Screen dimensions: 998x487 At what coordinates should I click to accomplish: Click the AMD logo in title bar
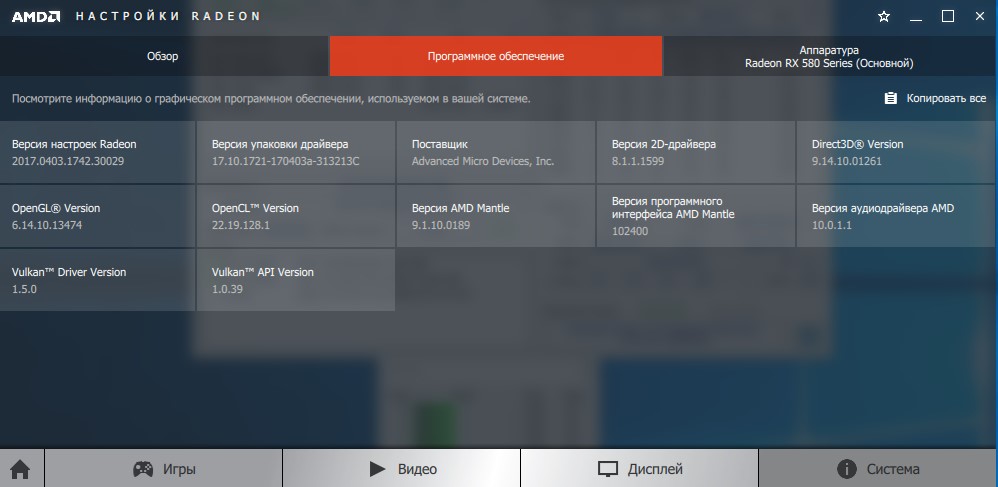pos(36,17)
